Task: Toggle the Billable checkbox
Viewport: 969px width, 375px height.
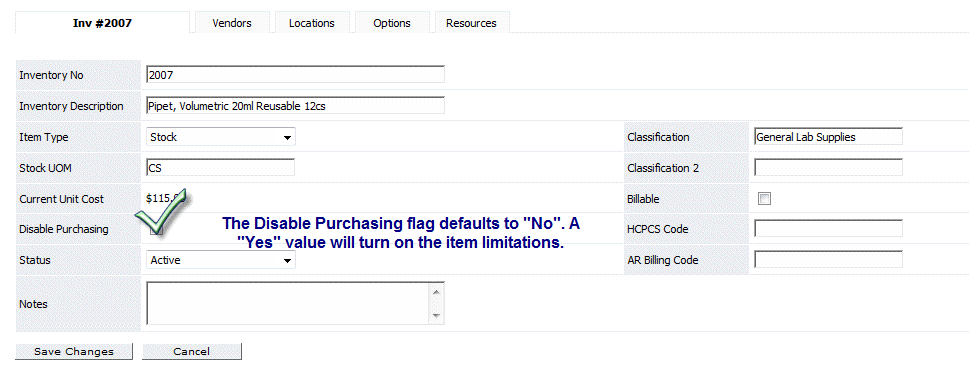Action: [x=765, y=199]
